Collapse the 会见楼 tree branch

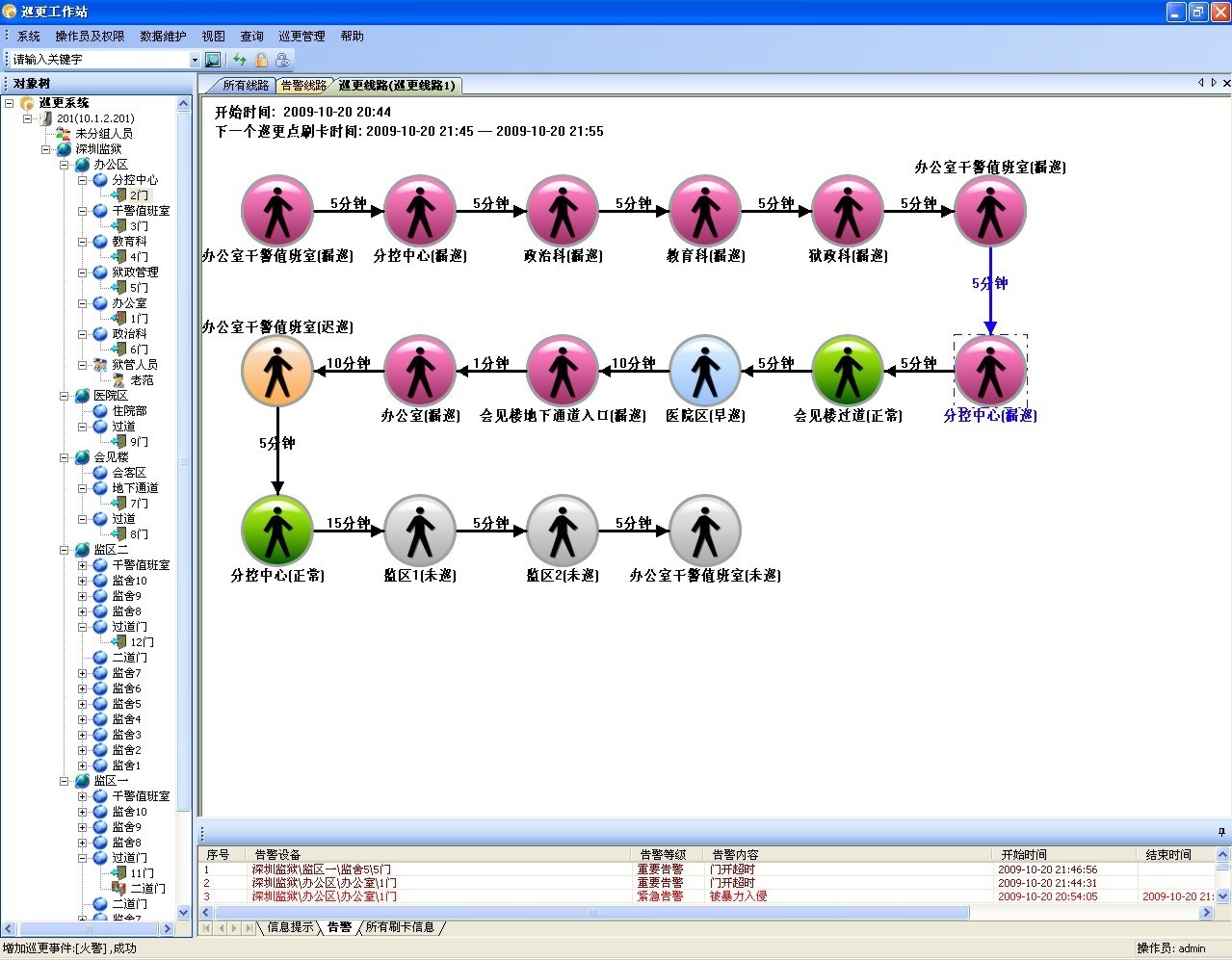click(65, 457)
